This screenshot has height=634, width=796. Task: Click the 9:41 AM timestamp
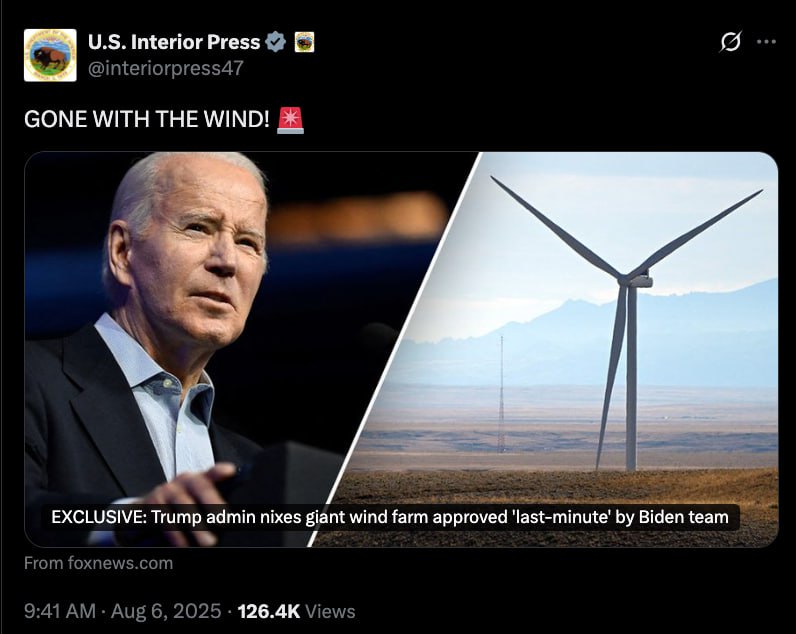click(x=60, y=611)
